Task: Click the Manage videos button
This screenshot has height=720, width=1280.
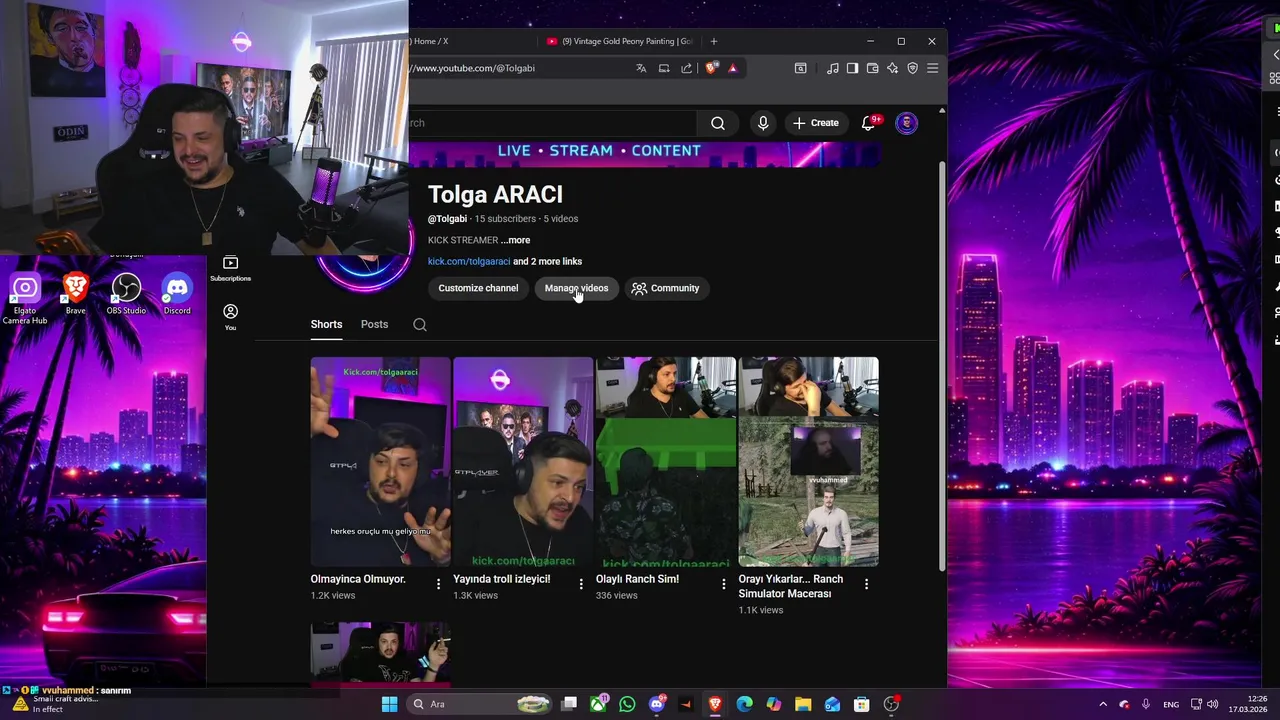Action: point(576,288)
